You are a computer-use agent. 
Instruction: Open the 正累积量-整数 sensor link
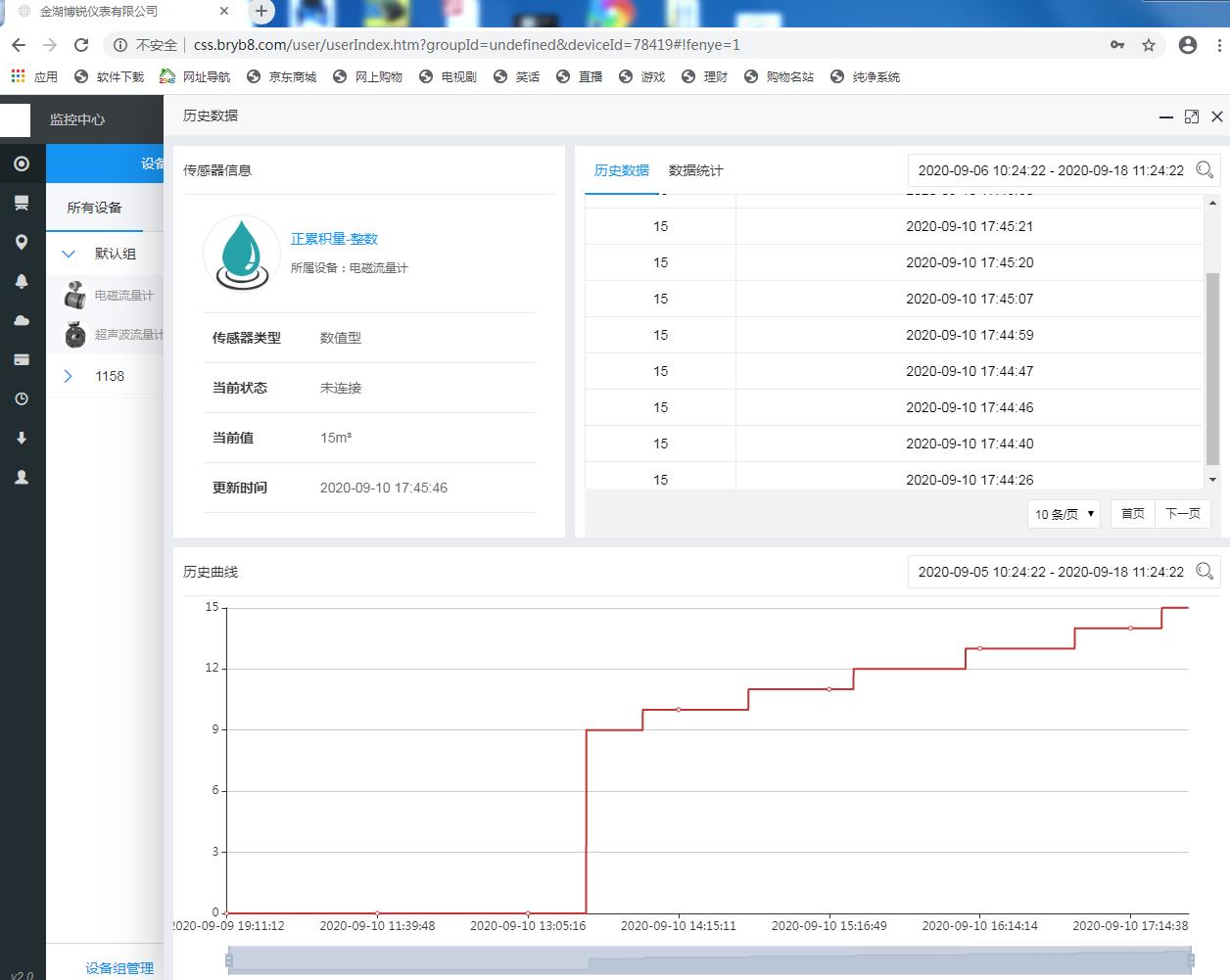(x=334, y=239)
